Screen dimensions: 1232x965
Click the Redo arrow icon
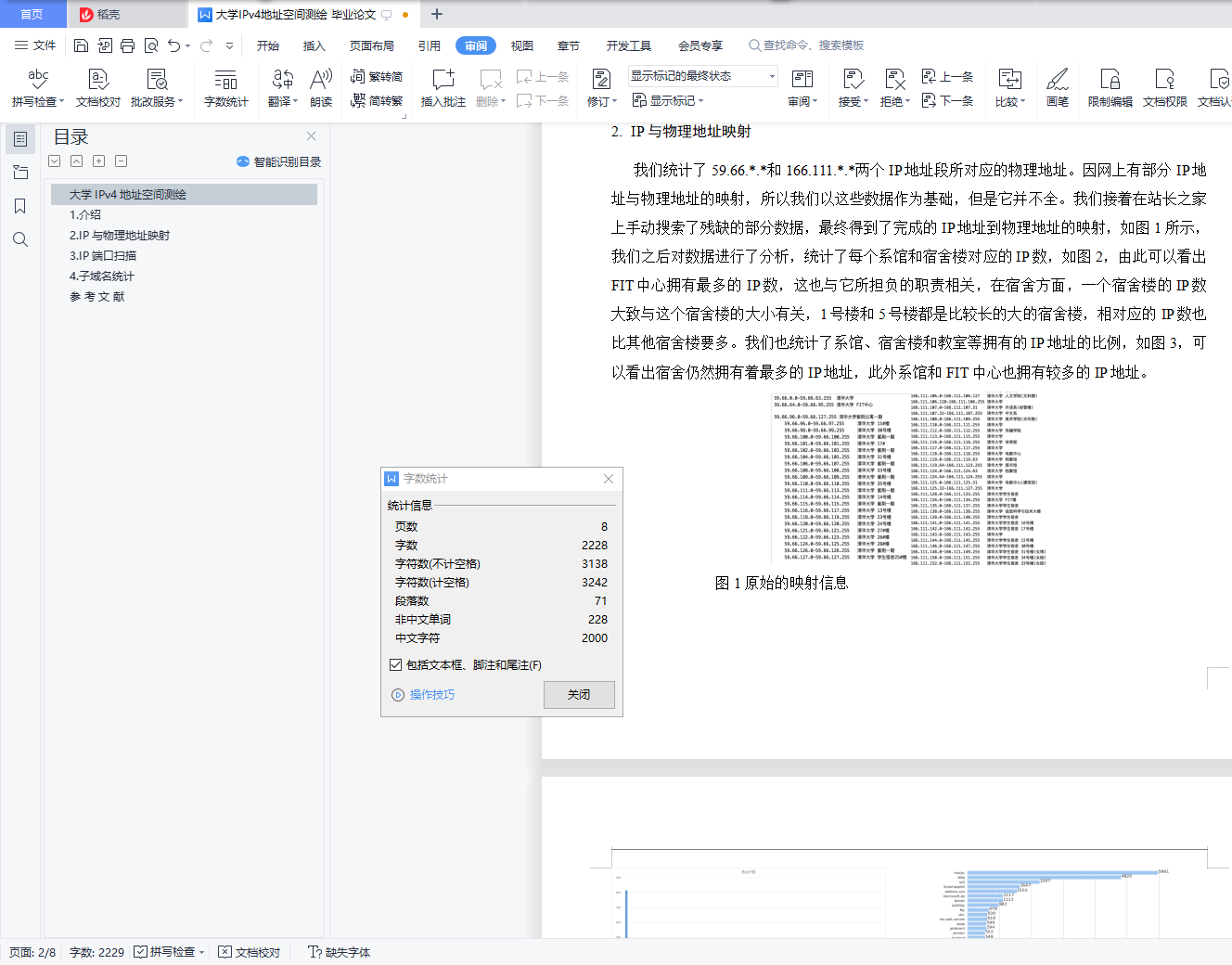point(206,45)
